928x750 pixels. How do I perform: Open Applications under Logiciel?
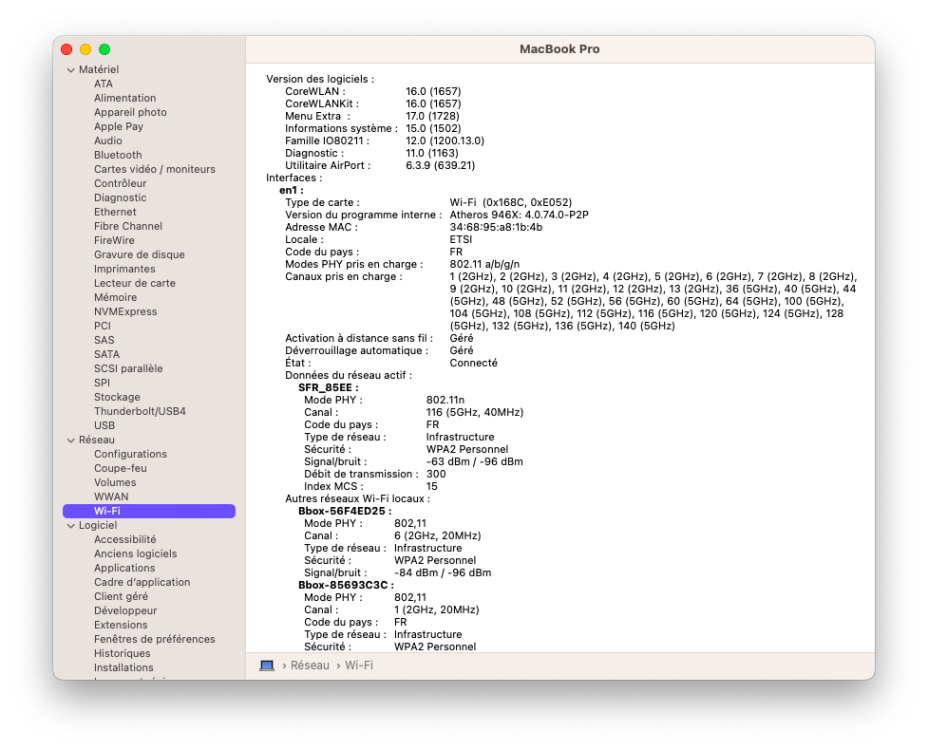click(x=124, y=568)
